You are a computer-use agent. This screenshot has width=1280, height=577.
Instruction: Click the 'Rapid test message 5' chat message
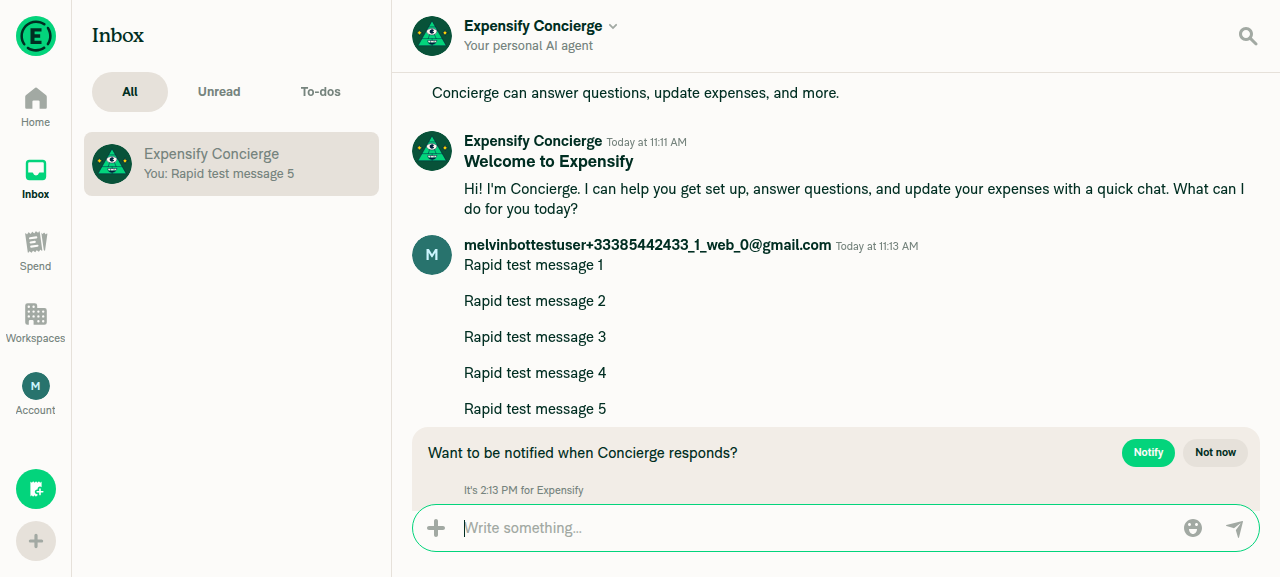(x=535, y=409)
